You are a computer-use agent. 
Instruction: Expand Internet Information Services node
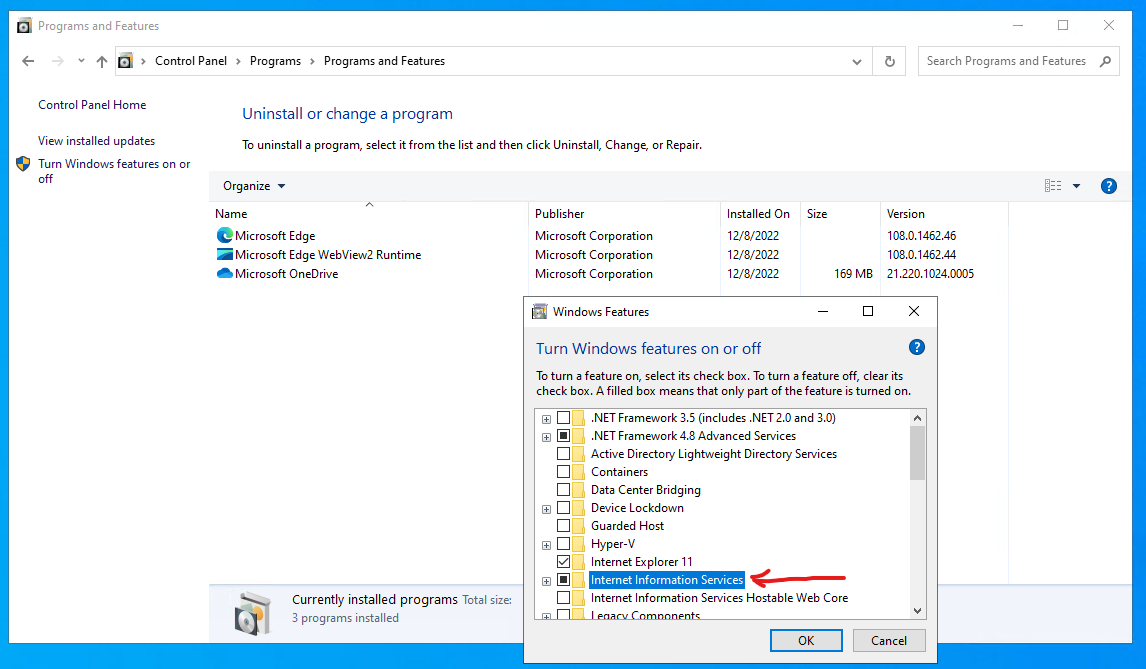tap(546, 581)
